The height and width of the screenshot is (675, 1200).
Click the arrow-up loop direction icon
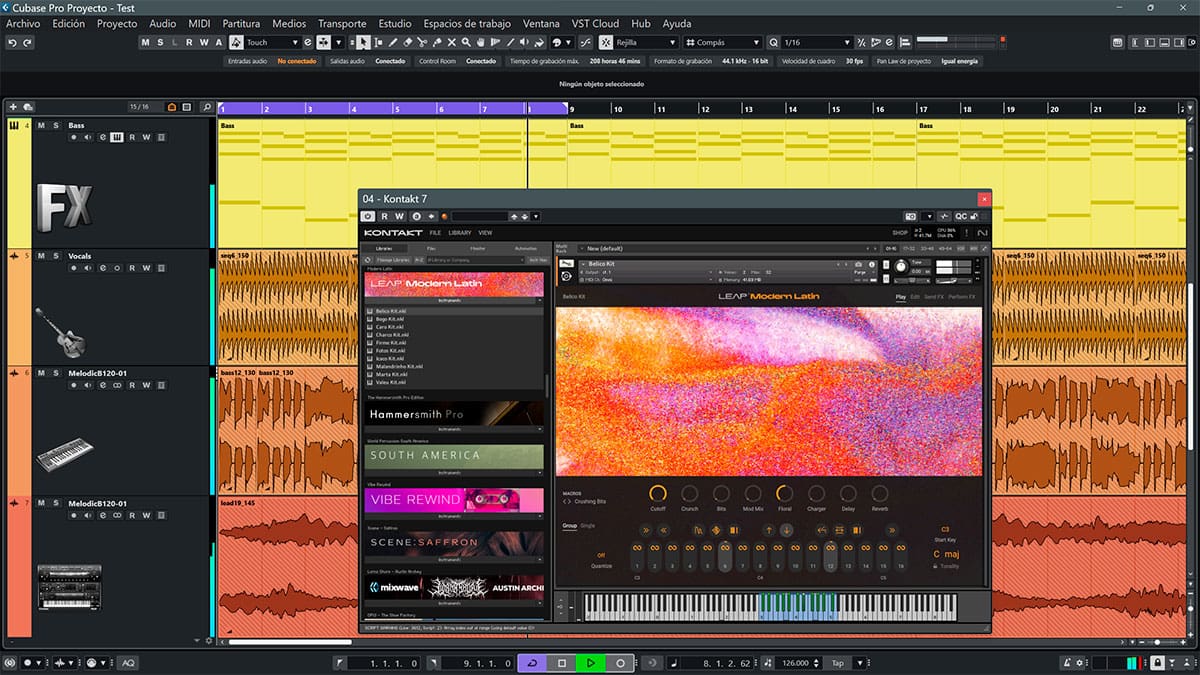point(768,530)
